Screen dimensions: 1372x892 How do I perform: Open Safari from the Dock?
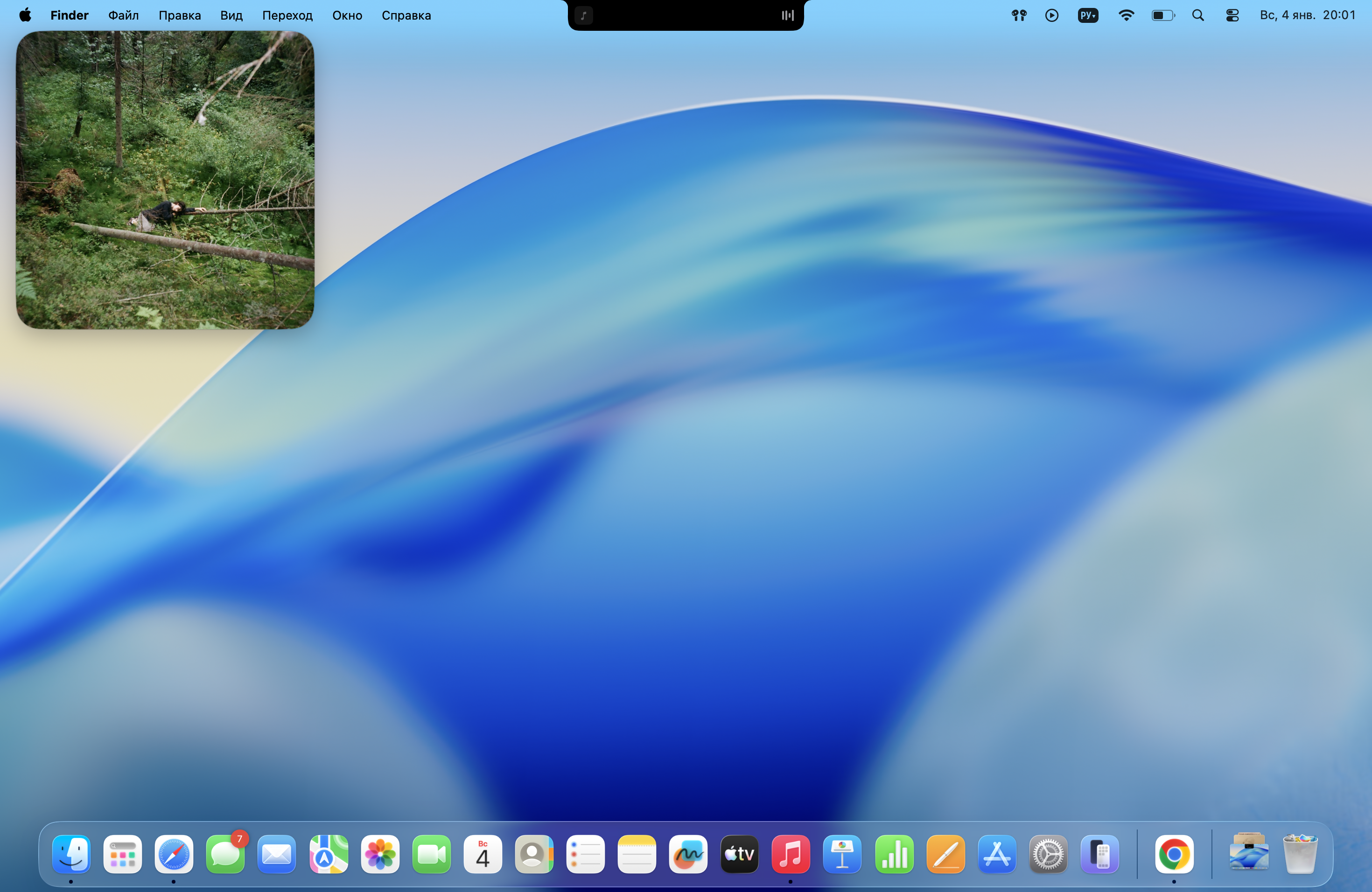coord(174,854)
